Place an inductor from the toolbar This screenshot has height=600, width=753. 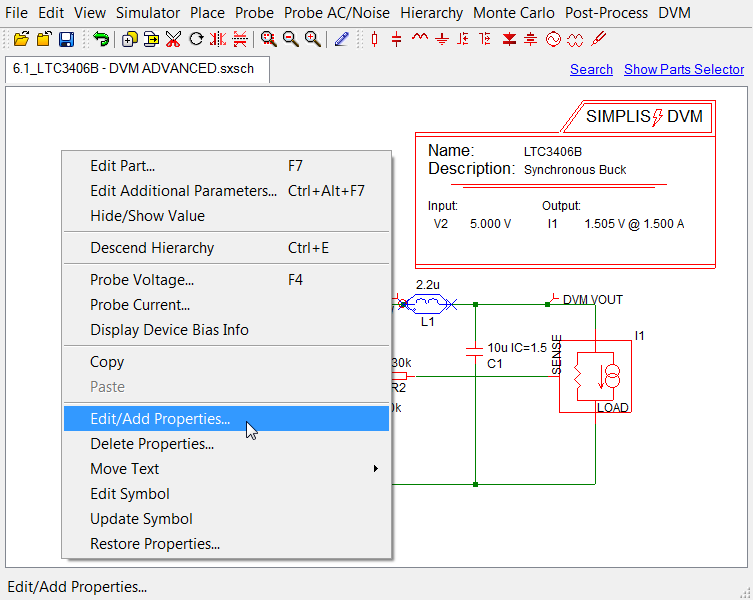point(420,39)
